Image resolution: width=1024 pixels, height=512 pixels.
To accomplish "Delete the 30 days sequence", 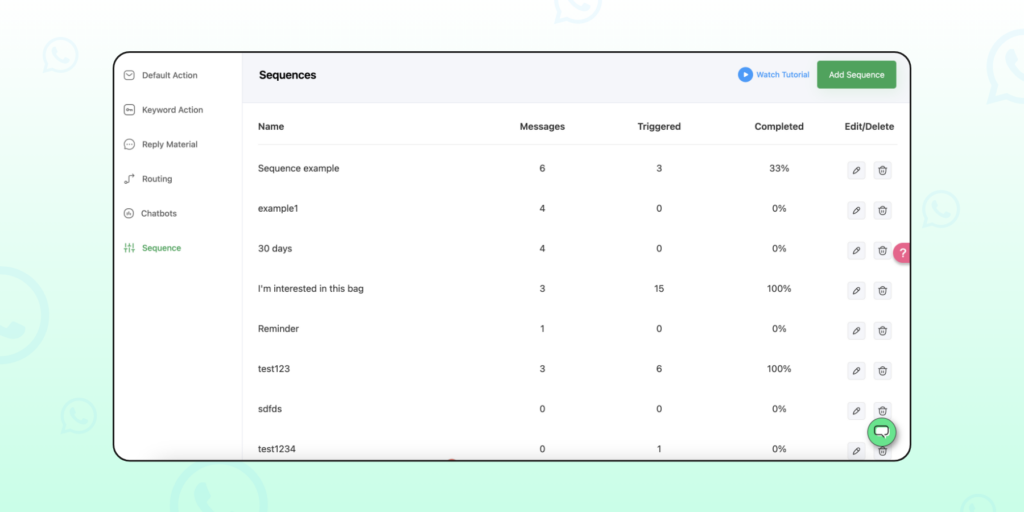I will (x=882, y=251).
